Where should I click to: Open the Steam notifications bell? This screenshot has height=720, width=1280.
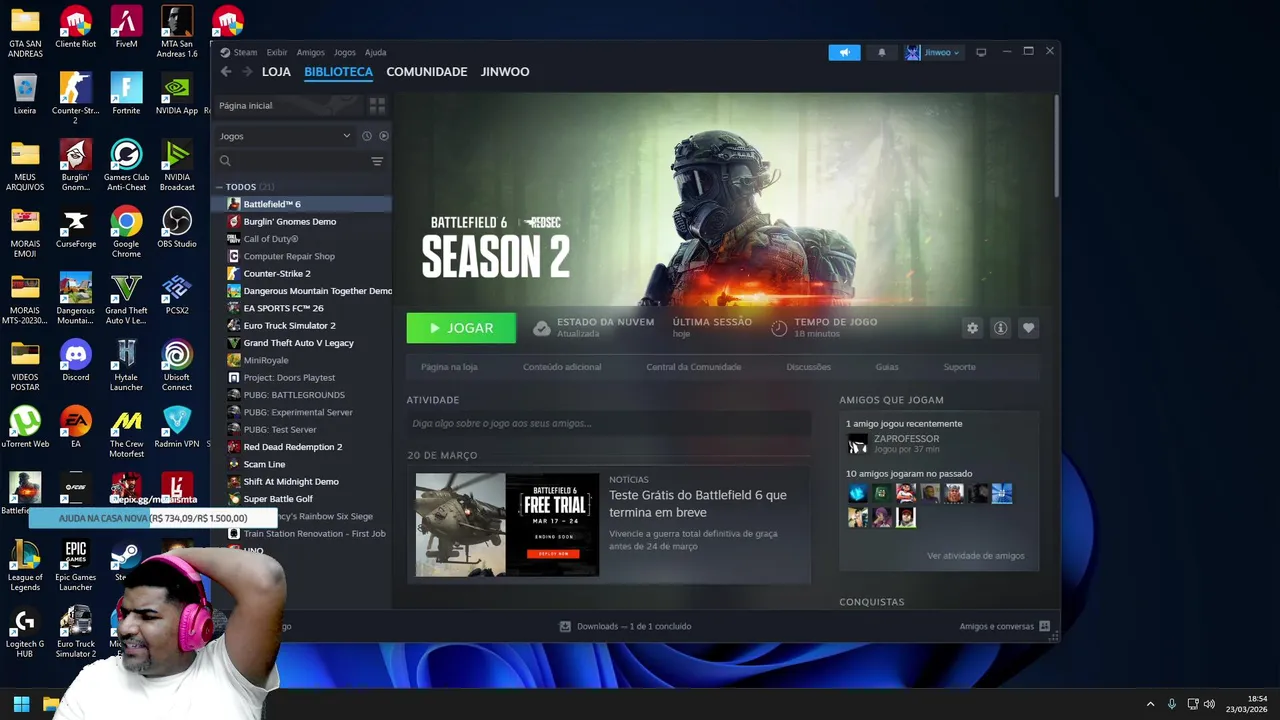pyautogui.click(x=881, y=52)
